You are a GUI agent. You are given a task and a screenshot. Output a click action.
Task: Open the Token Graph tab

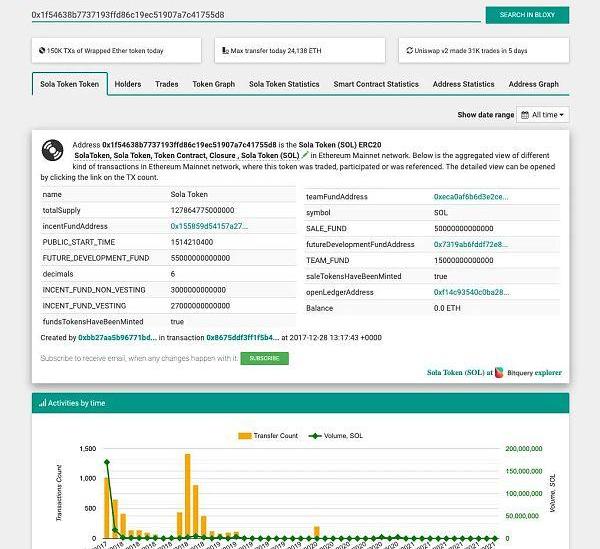pos(213,84)
